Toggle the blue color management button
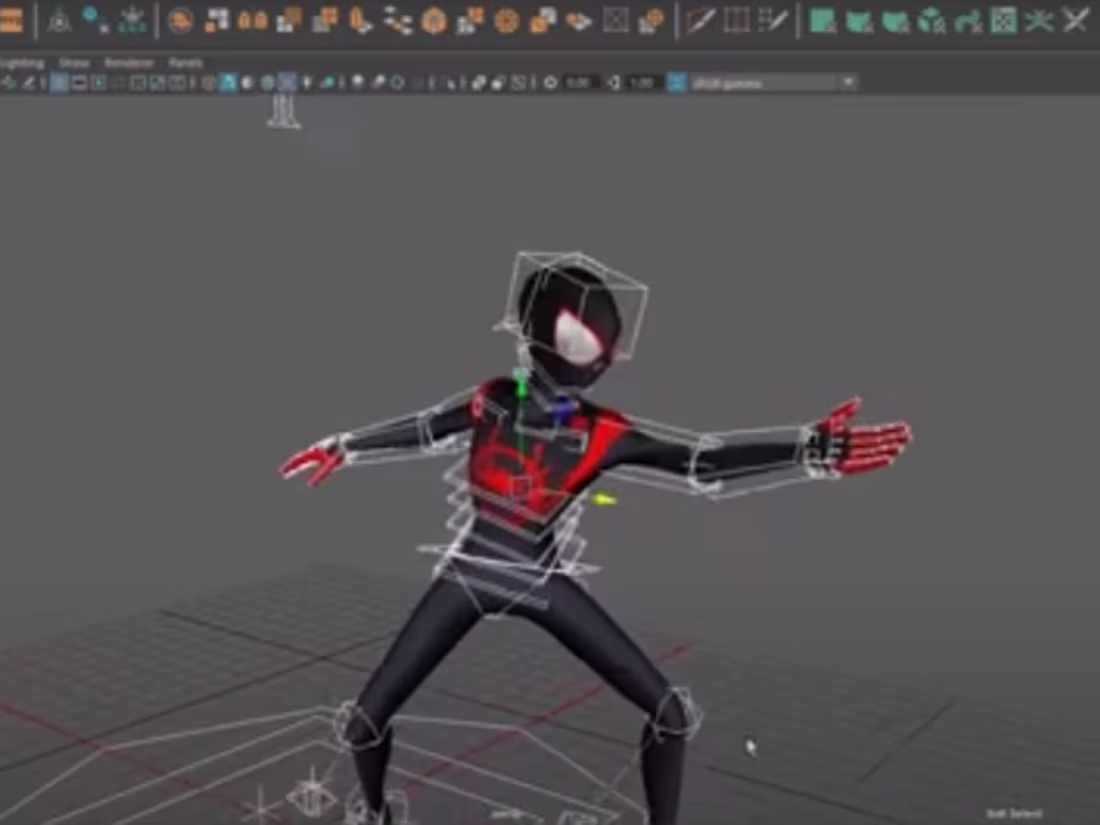This screenshot has height=825, width=1100. click(676, 83)
